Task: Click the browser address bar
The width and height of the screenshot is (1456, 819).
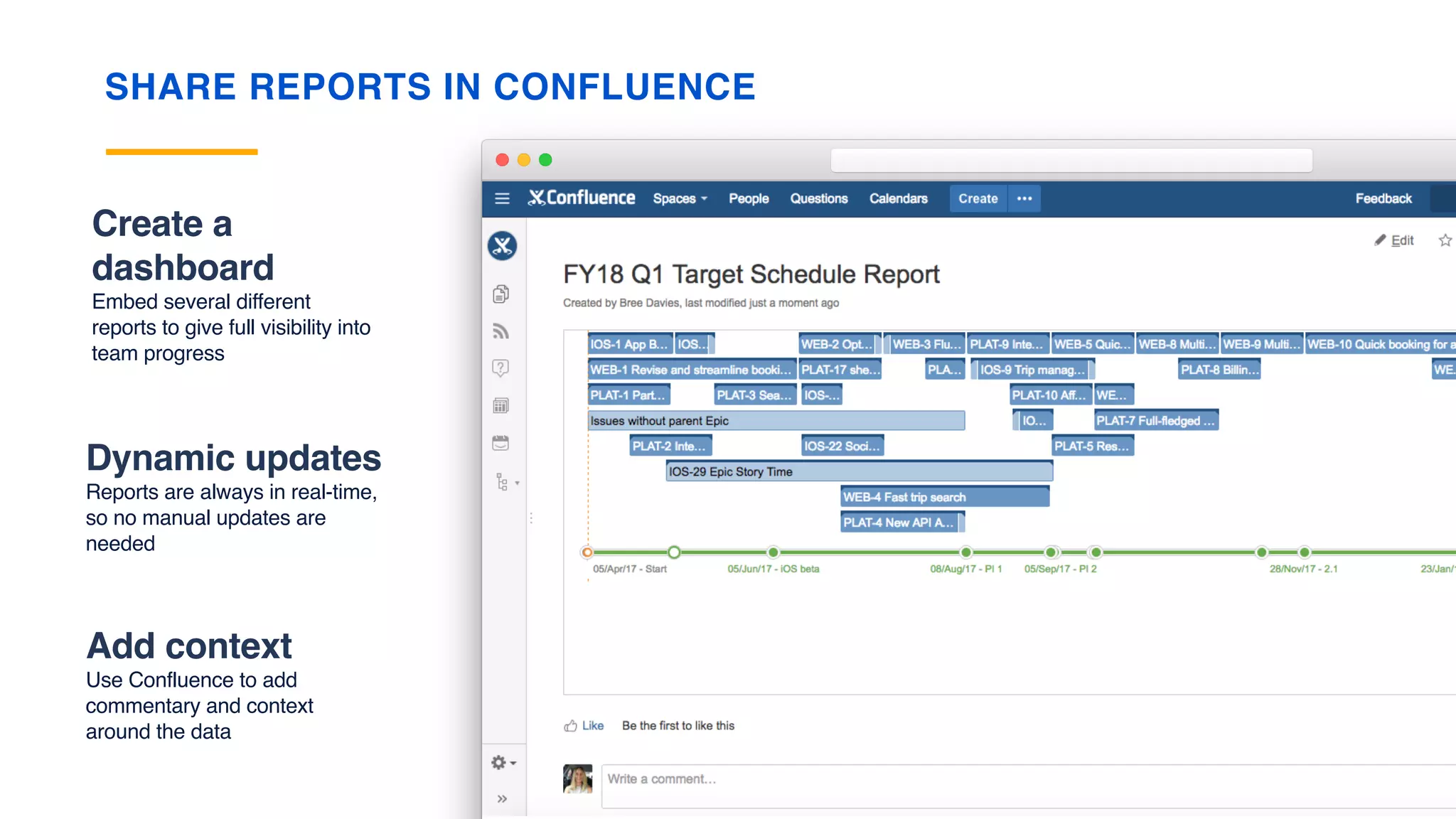Action: (x=1071, y=160)
